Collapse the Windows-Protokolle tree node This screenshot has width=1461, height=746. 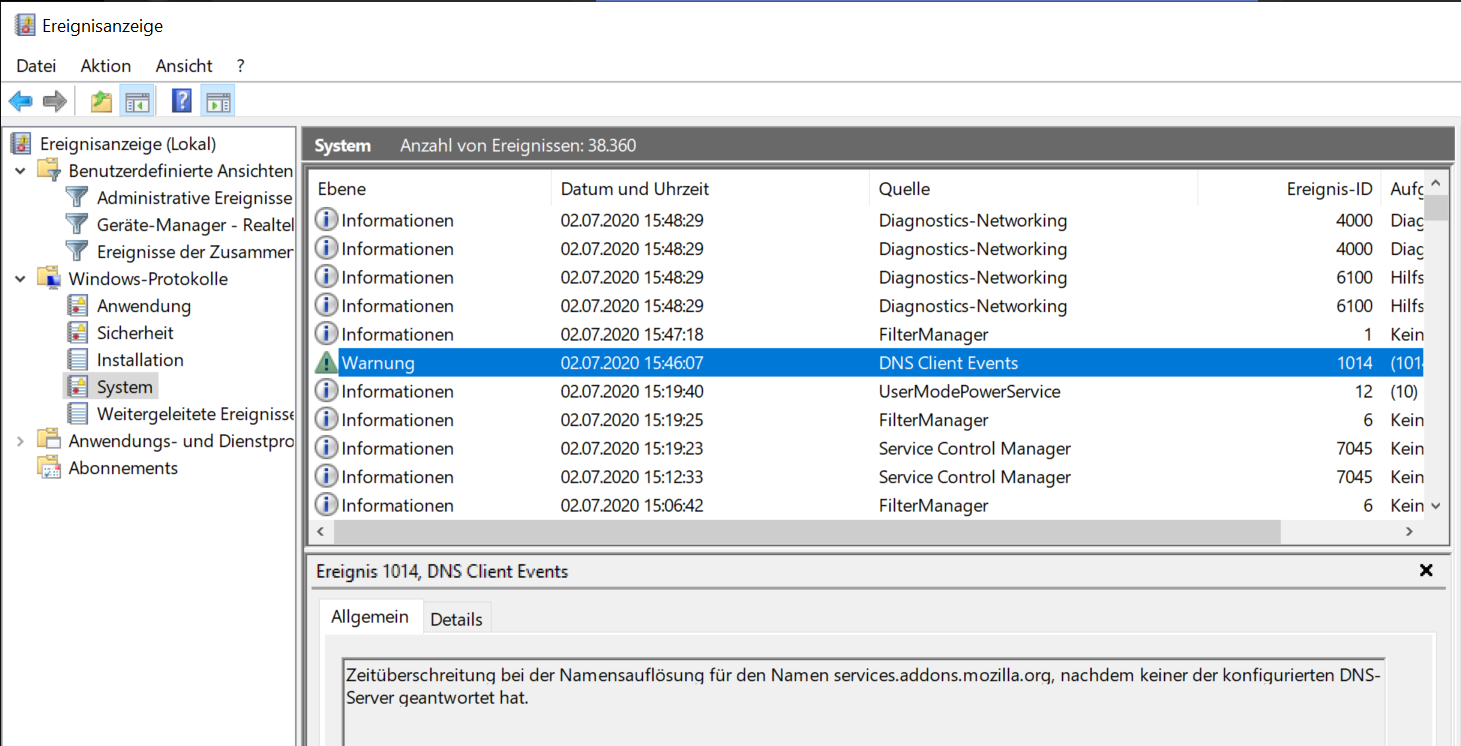[21, 279]
